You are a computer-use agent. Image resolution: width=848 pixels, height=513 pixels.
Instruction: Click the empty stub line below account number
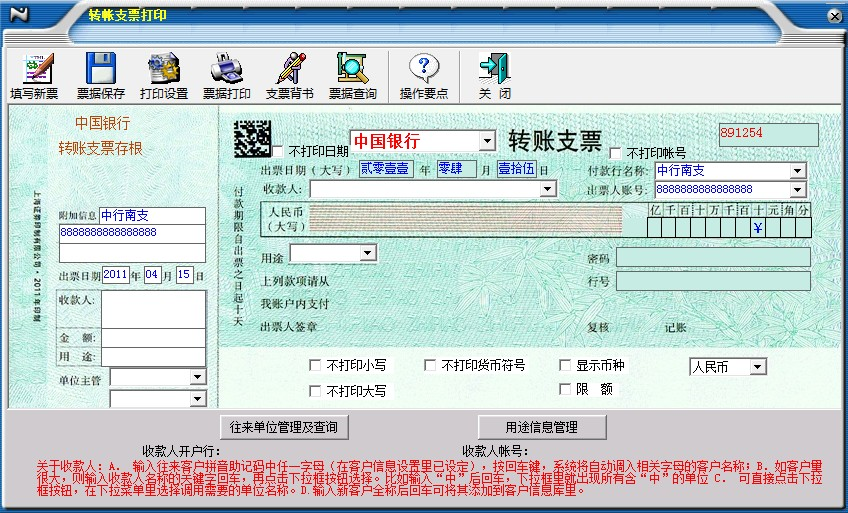132,252
